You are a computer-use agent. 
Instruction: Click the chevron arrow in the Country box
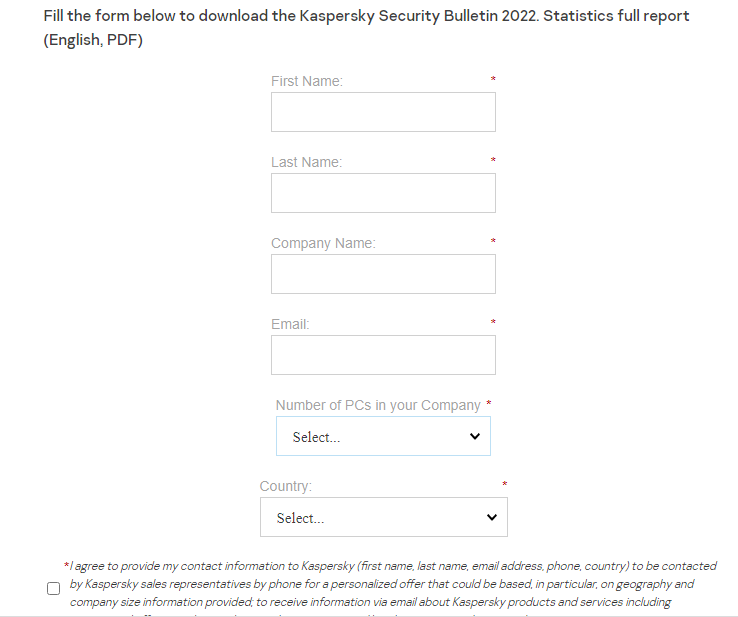point(491,518)
